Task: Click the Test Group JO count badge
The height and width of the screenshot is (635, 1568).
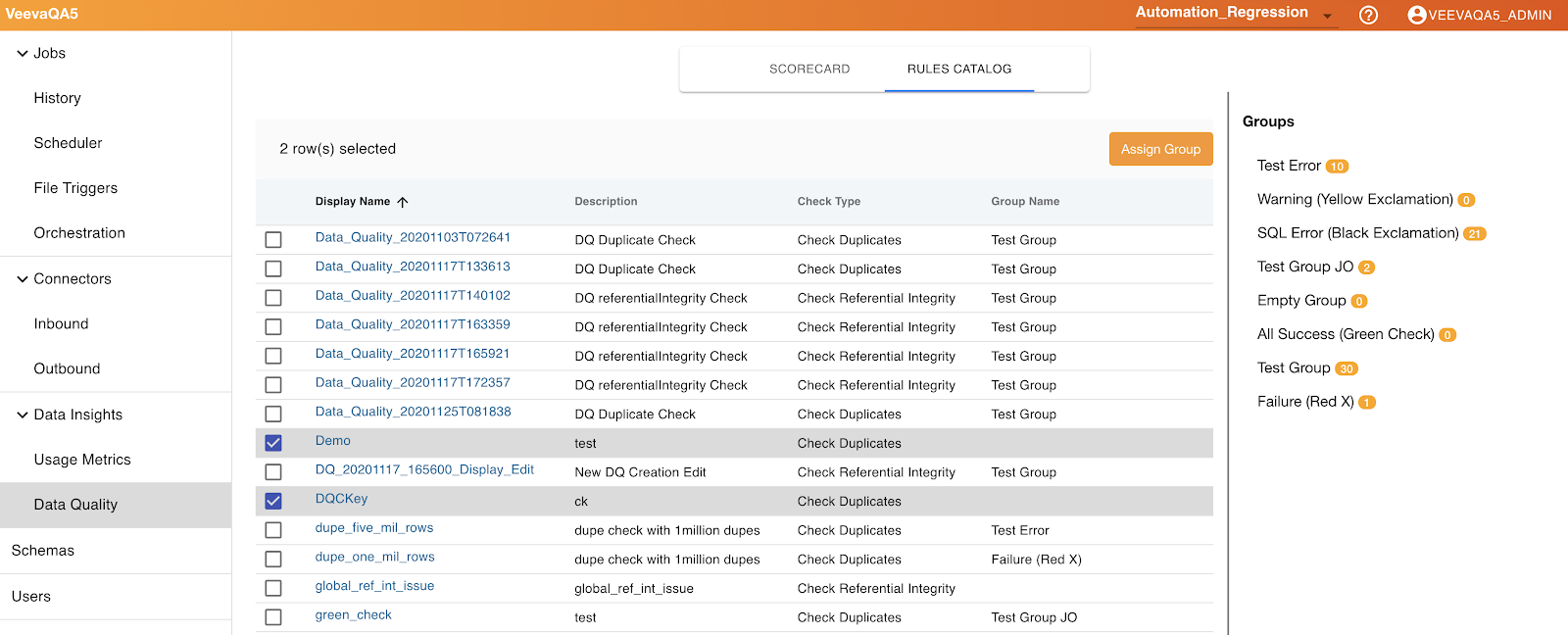Action: pyautogui.click(x=1366, y=268)
